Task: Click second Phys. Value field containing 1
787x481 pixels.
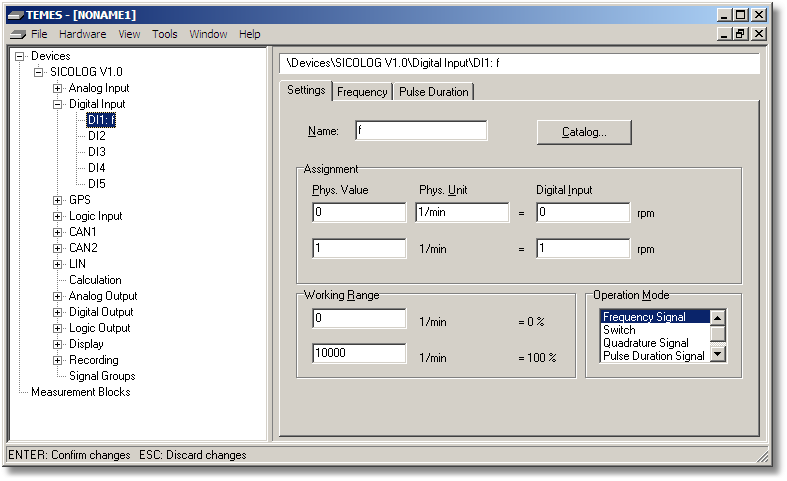Action: point(359,249)
